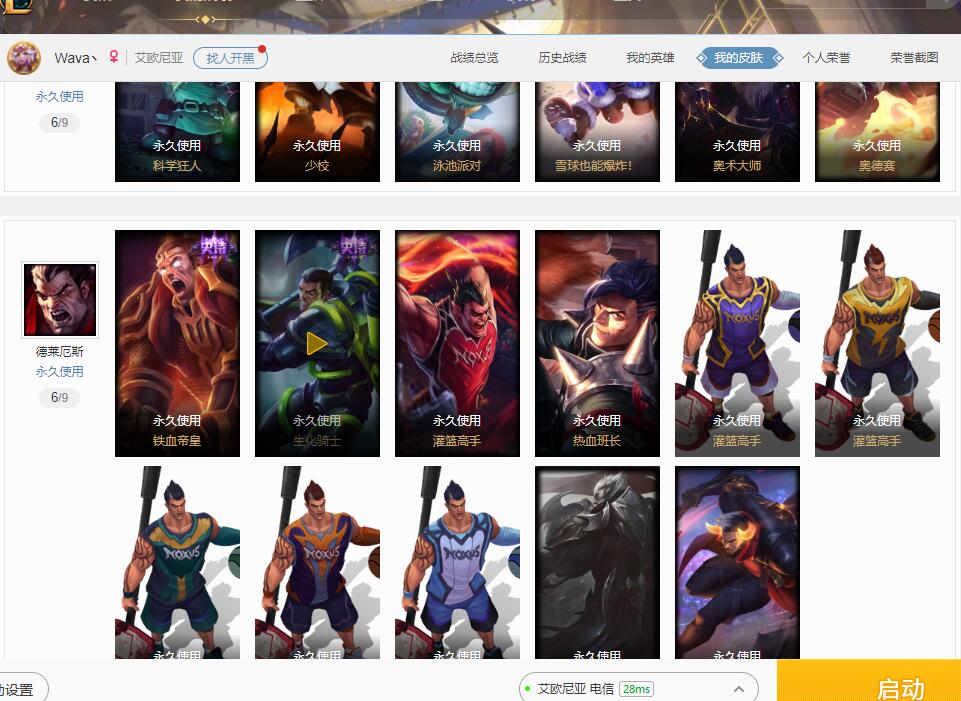
Task: Click the 史诗 badge on 铁血帝皇
Action: 214,247
